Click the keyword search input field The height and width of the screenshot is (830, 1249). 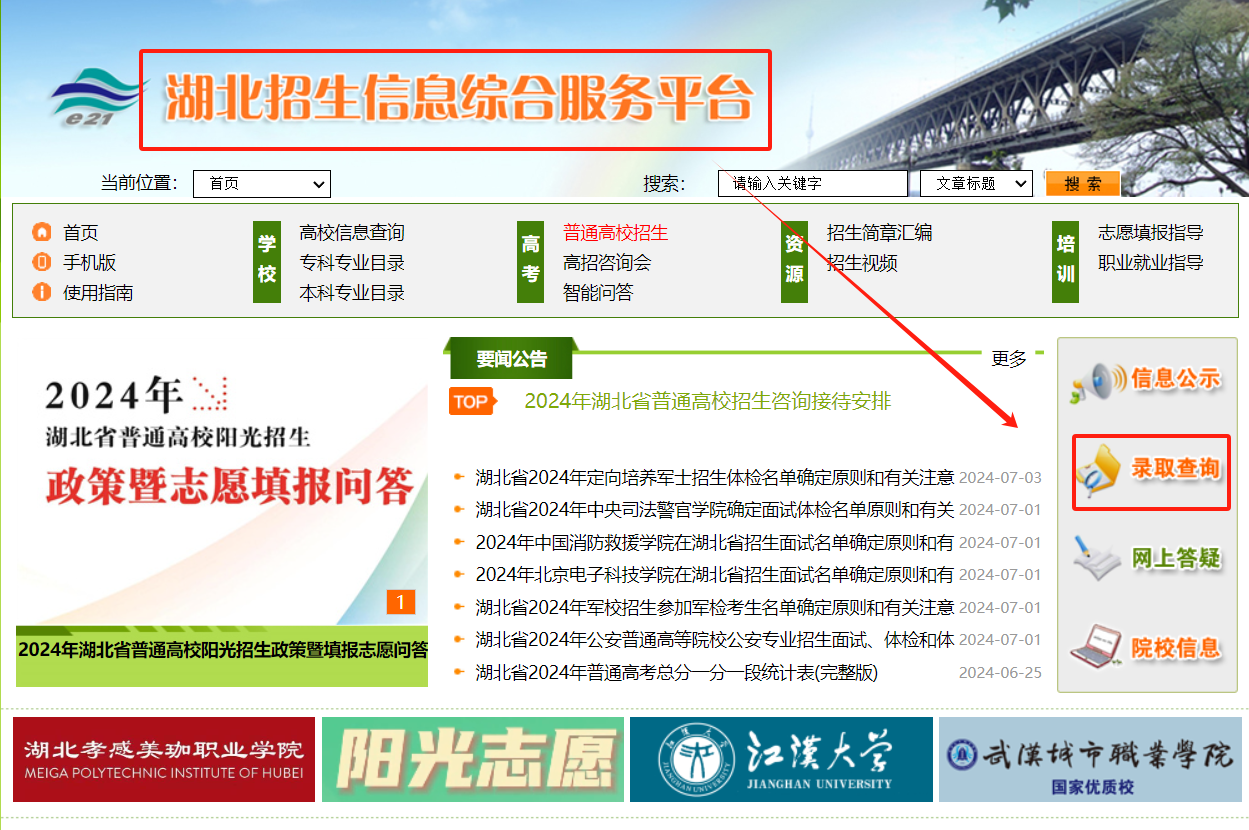point(812,183)
